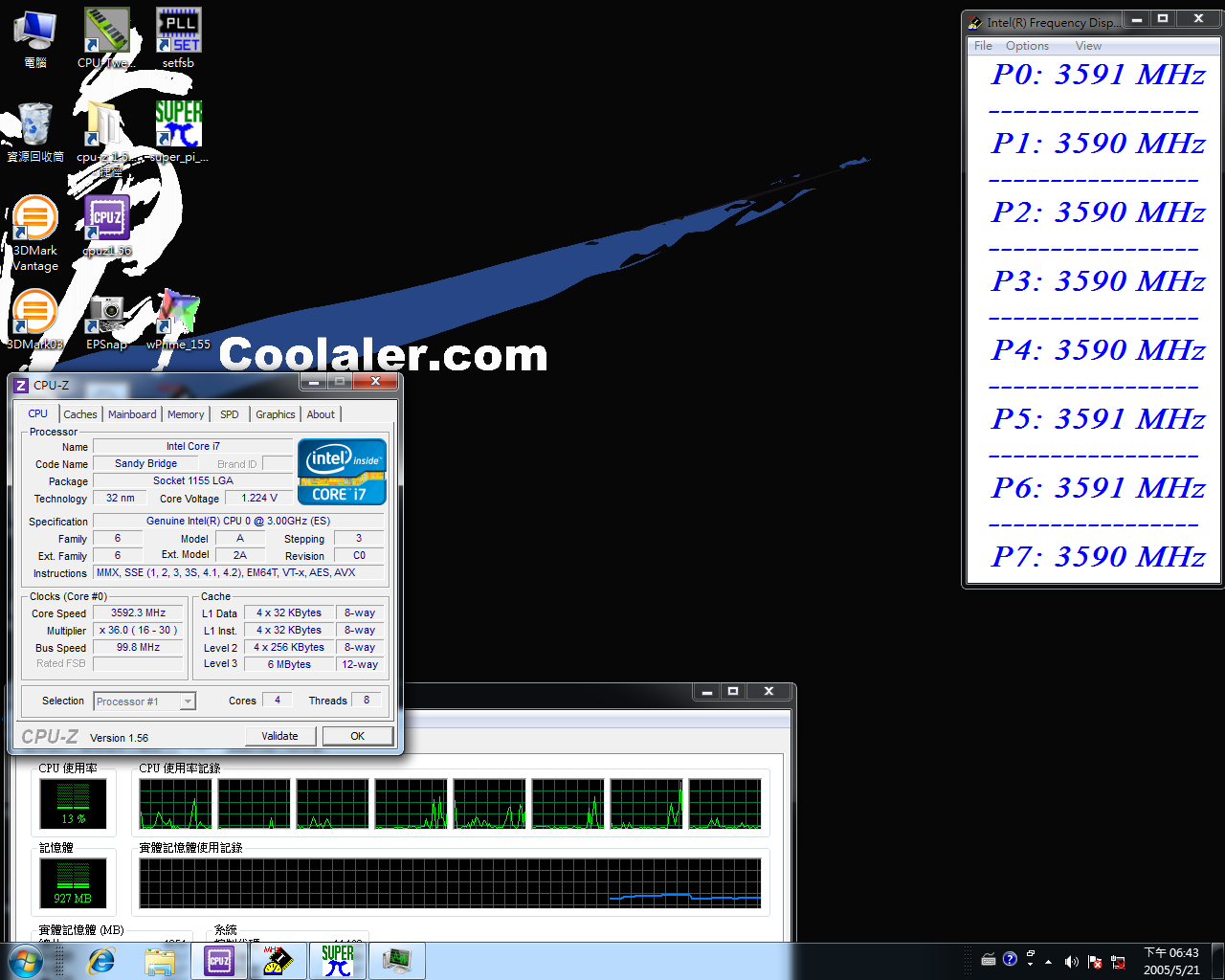Click the Multiplier value x 36.0
This screenshot has height=980, width=1225.
click(x=138, y=630)
